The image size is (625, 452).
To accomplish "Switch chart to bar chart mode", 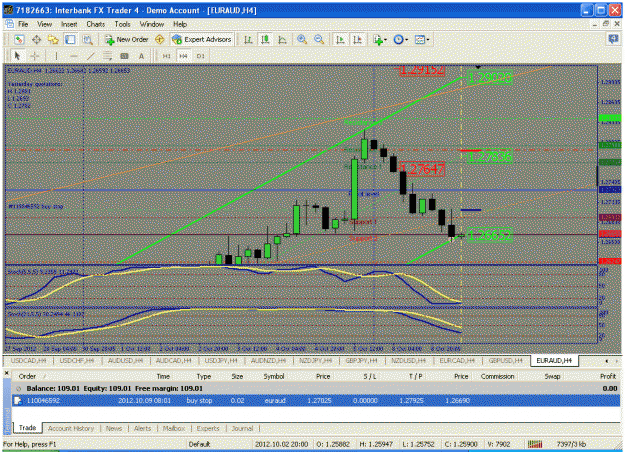I will [248, 39].
